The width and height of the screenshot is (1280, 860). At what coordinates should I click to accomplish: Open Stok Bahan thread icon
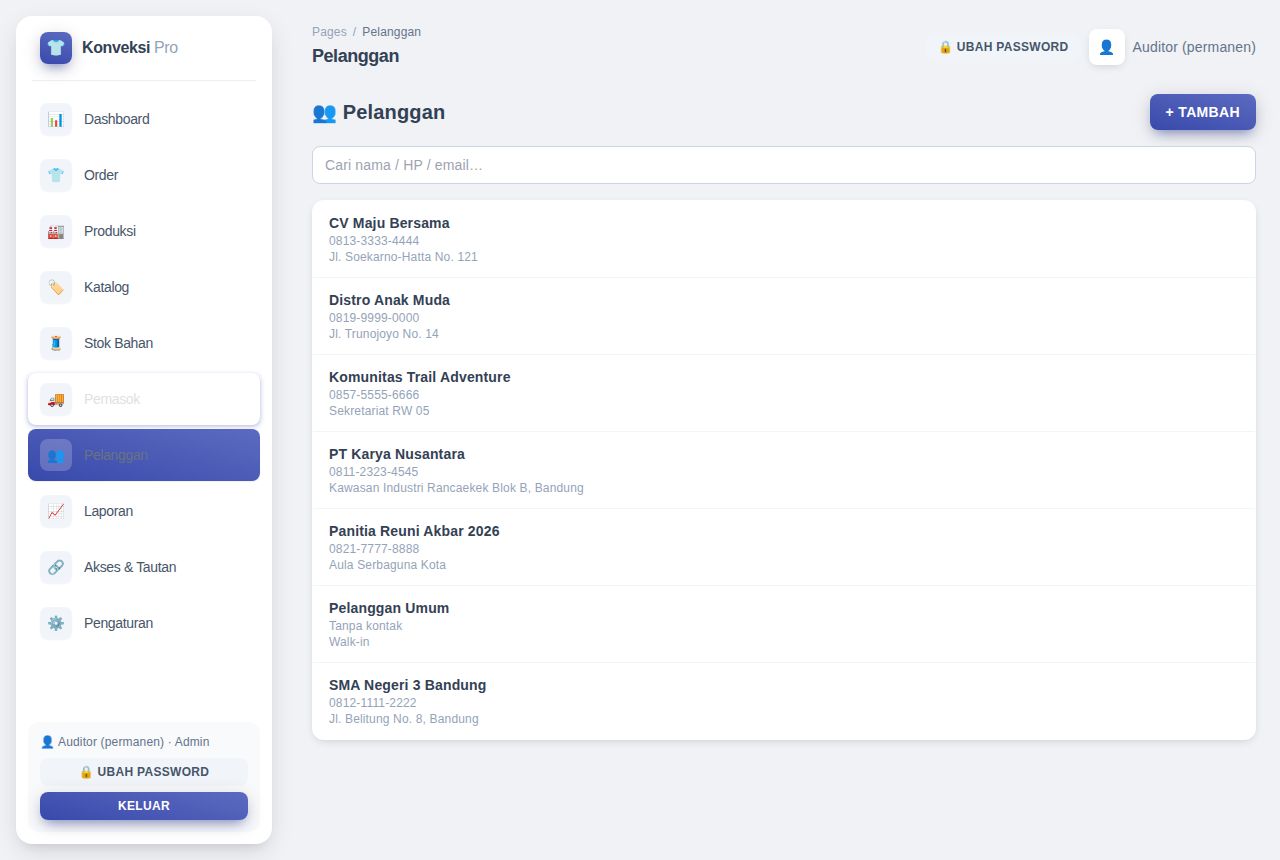pyautogui.click(x=56, y=343)
